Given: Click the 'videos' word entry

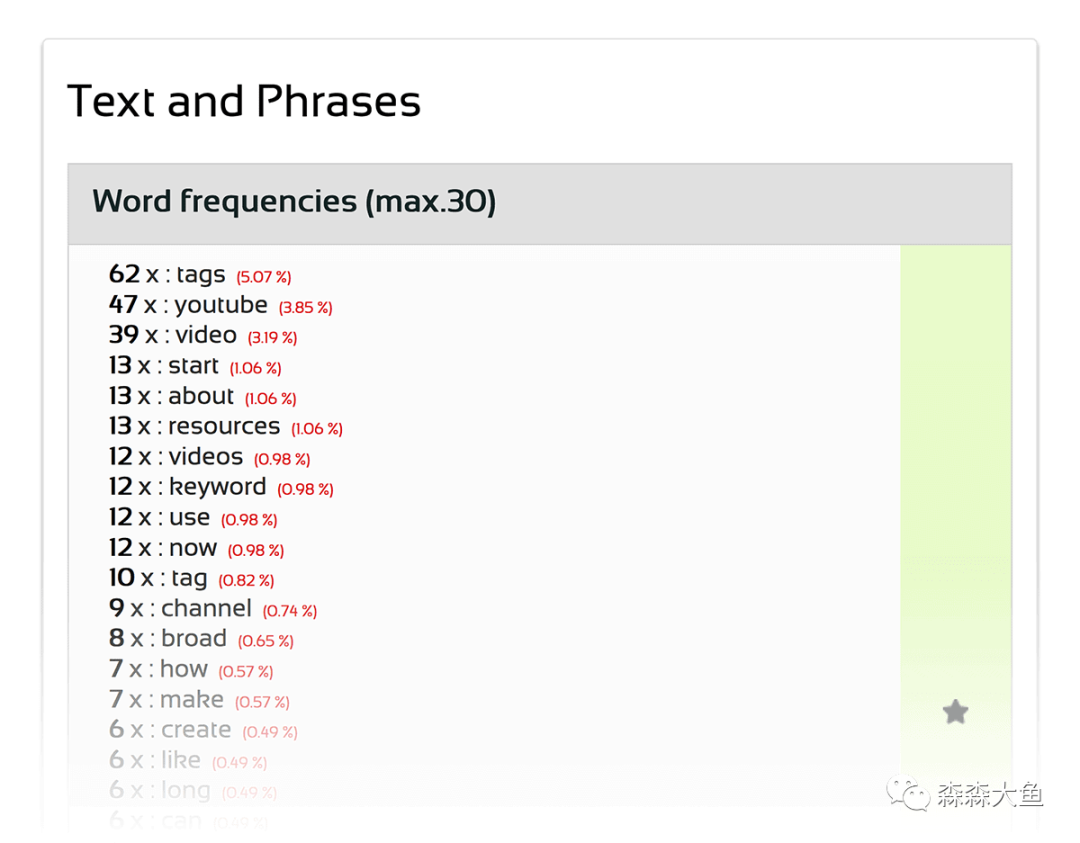Looking at the screenshot, I should coord(205,457).
